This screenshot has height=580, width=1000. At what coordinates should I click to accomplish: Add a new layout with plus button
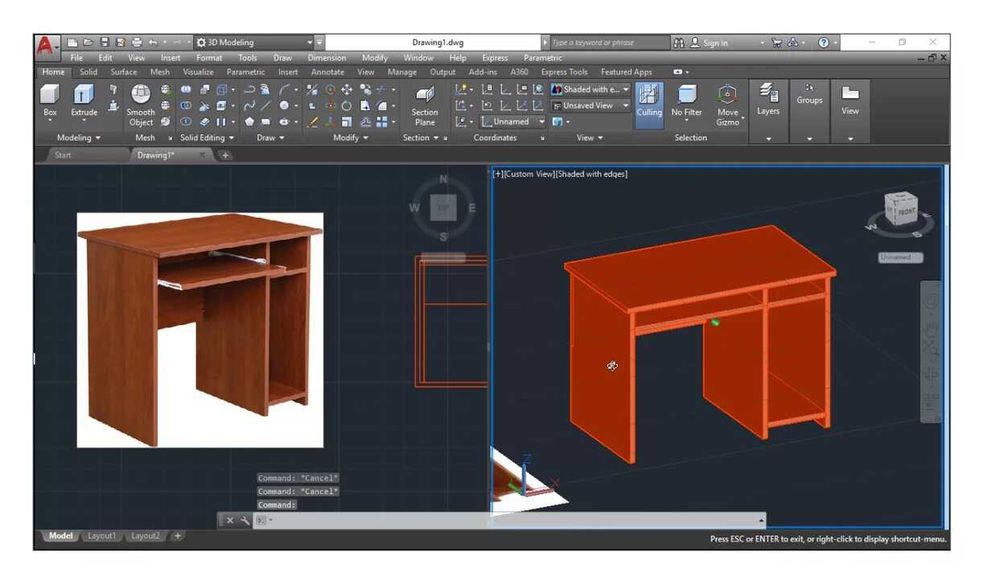click(178, 536)
